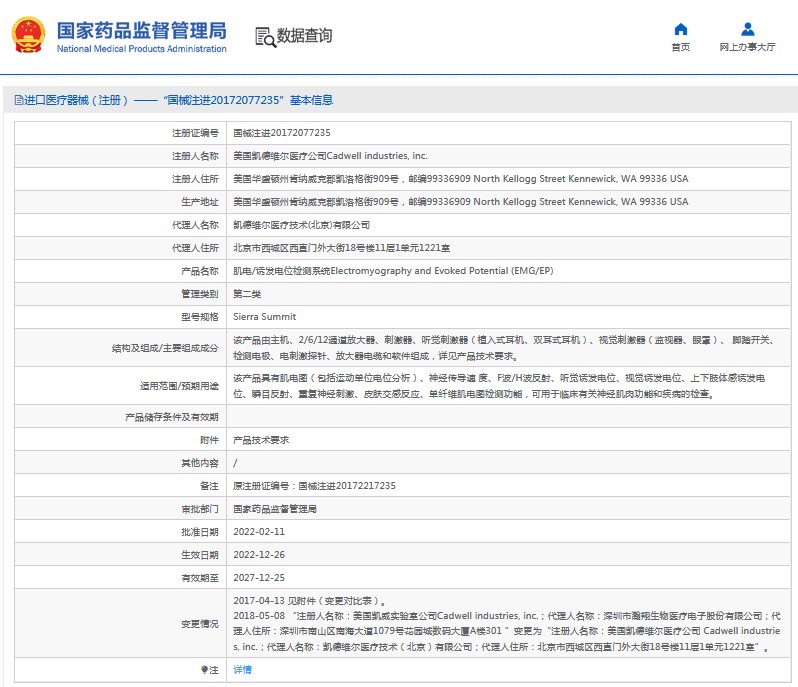Click the bulb icon beside 注
This screenshot has height=687, width=798.
pyautogui.click(x=204, y=670)
